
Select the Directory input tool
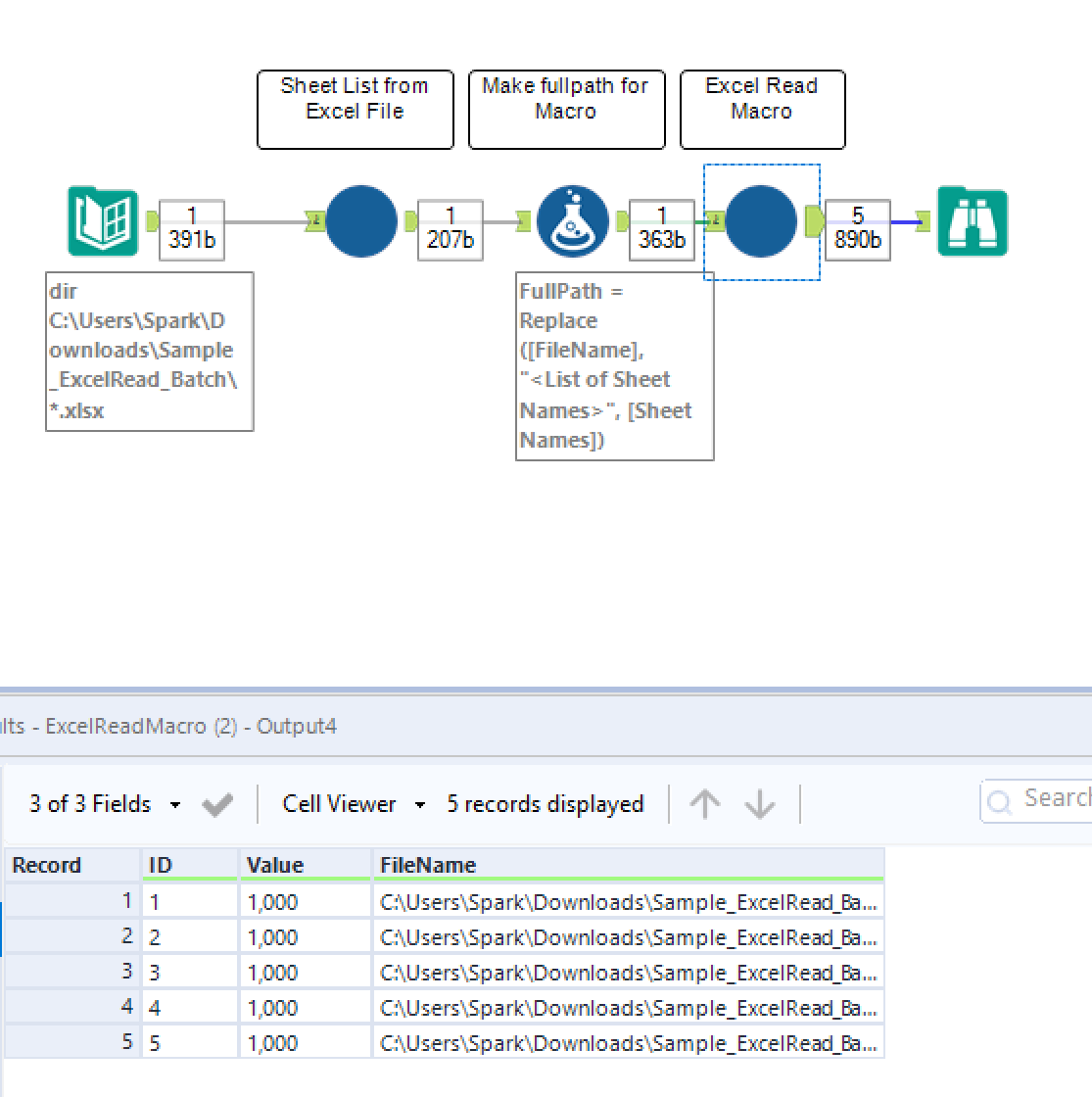101,221
